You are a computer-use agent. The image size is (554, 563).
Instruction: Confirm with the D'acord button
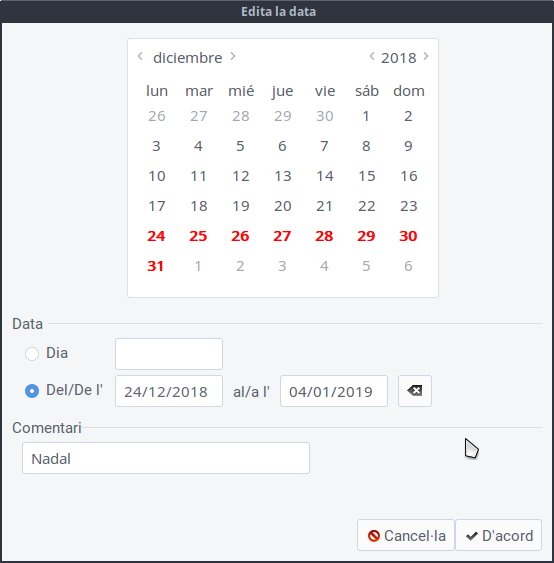(x=498, y=535)
